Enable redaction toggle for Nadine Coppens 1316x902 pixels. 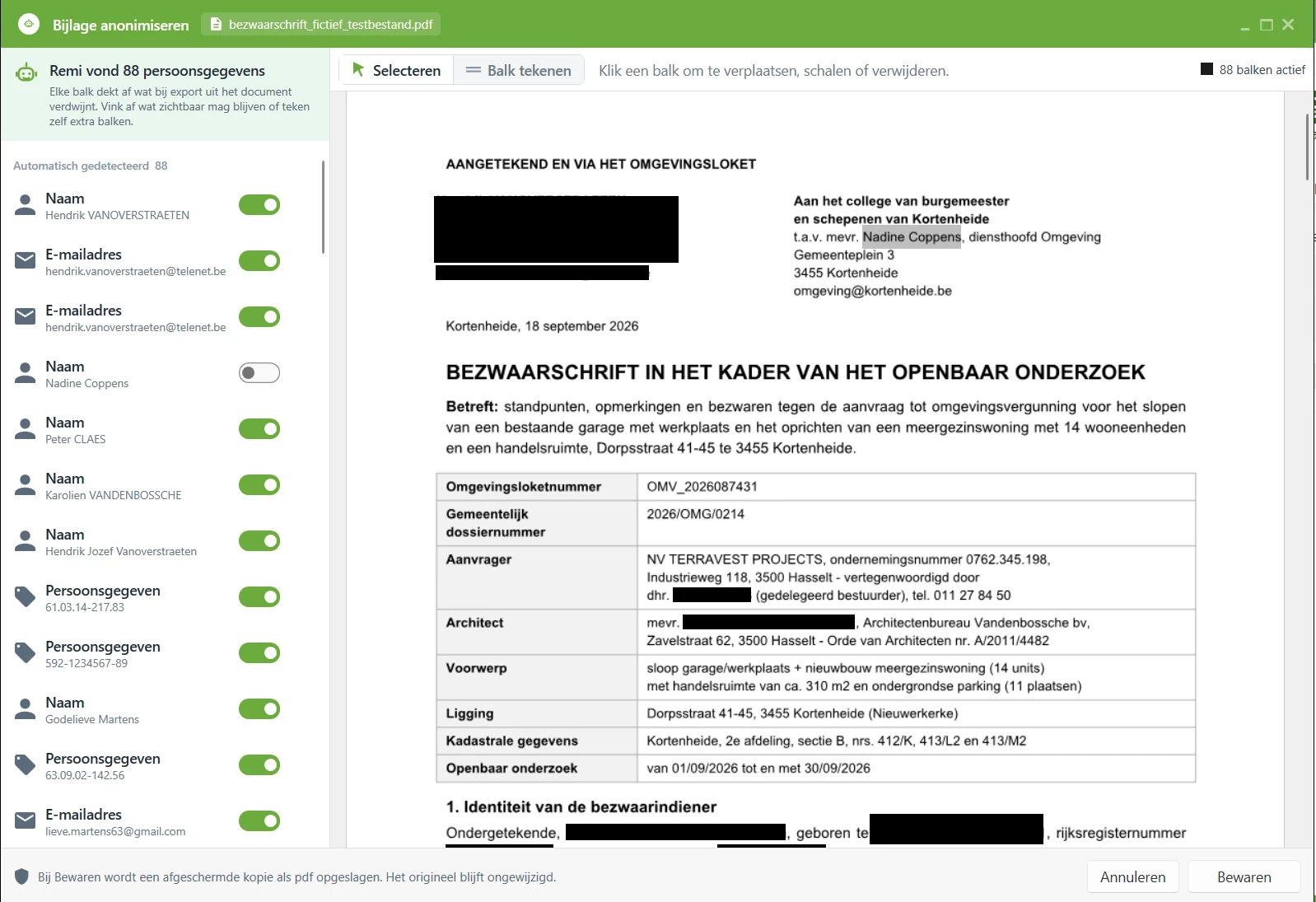pos(259,373)
